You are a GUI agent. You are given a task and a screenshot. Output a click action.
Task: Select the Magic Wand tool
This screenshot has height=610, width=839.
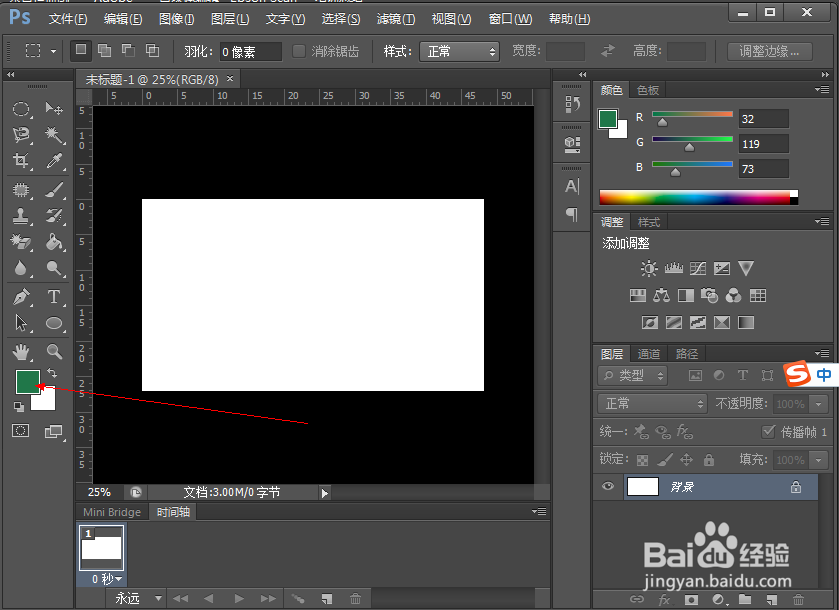(54, 134)
